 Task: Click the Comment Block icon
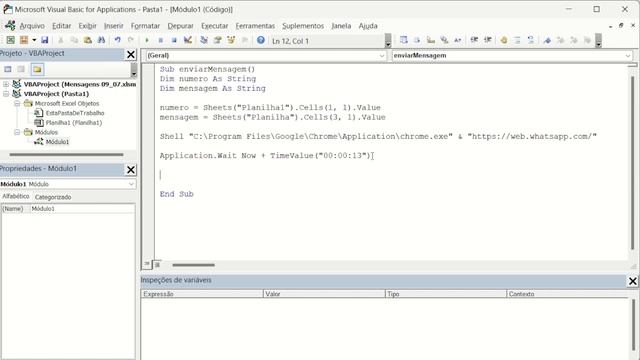point(517,40)
